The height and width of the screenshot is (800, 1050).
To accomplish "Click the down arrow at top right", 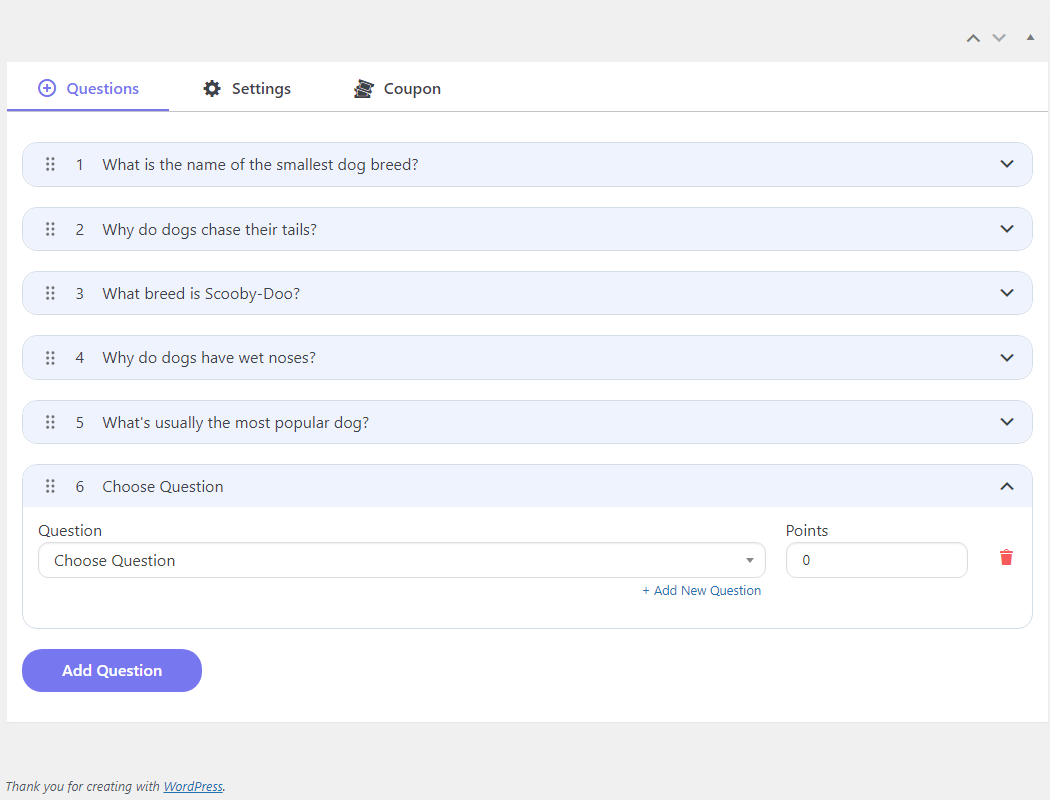I will 999,37.
